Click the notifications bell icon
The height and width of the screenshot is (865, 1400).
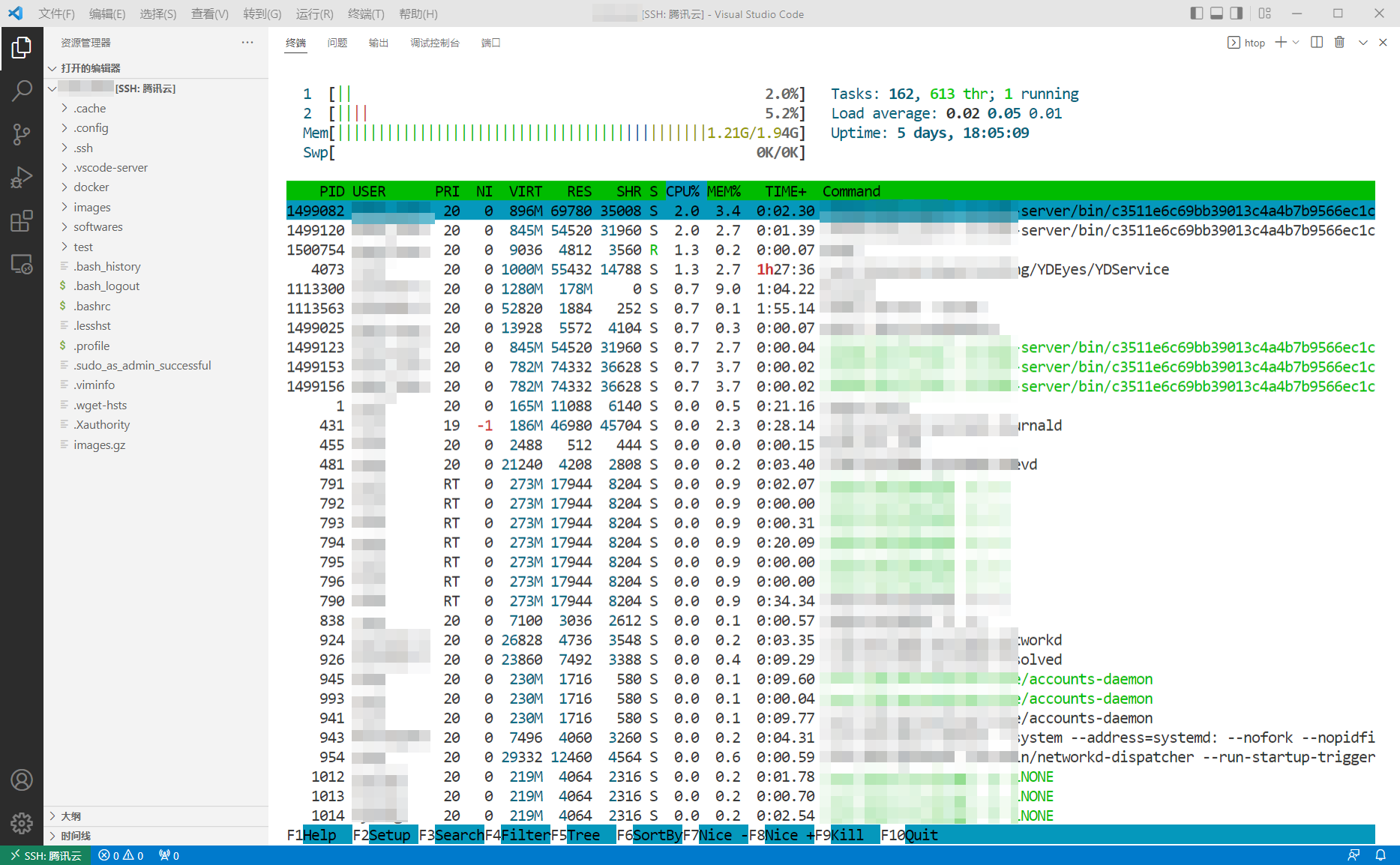(1381, 855)
